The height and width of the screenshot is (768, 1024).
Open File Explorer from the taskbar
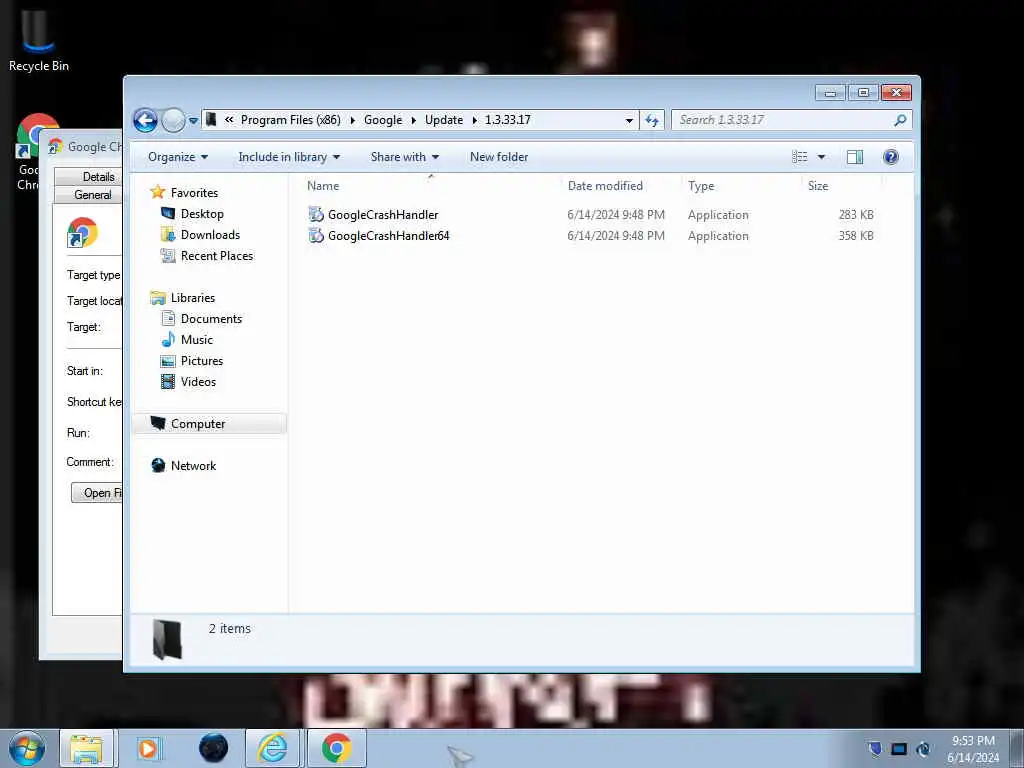click(86, 748)
